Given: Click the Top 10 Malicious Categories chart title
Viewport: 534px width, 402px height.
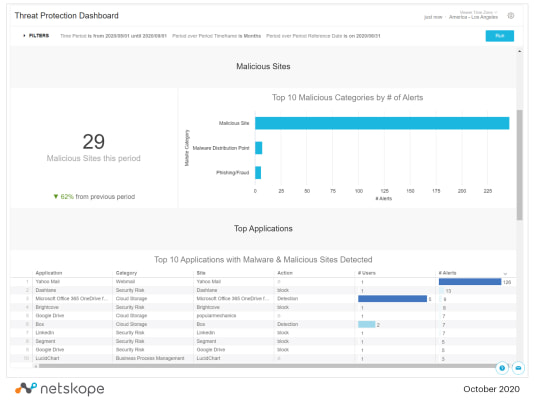Looking at the screenshot, I should pos(347,97).
